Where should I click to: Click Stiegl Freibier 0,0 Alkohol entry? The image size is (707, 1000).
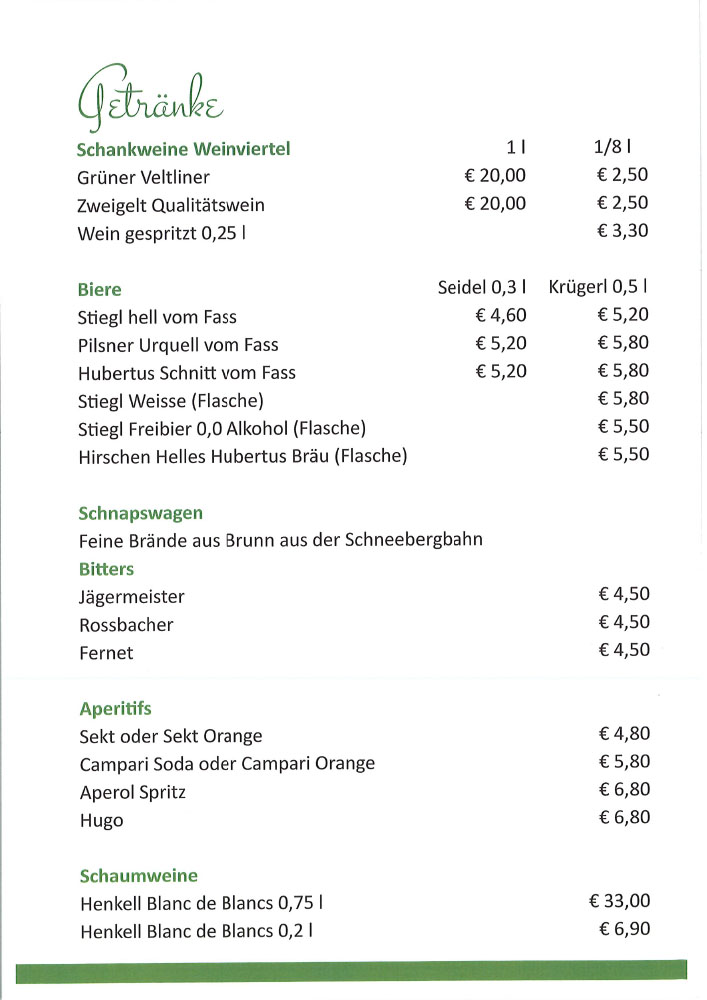pyautogui.click(x=222, y=429)
